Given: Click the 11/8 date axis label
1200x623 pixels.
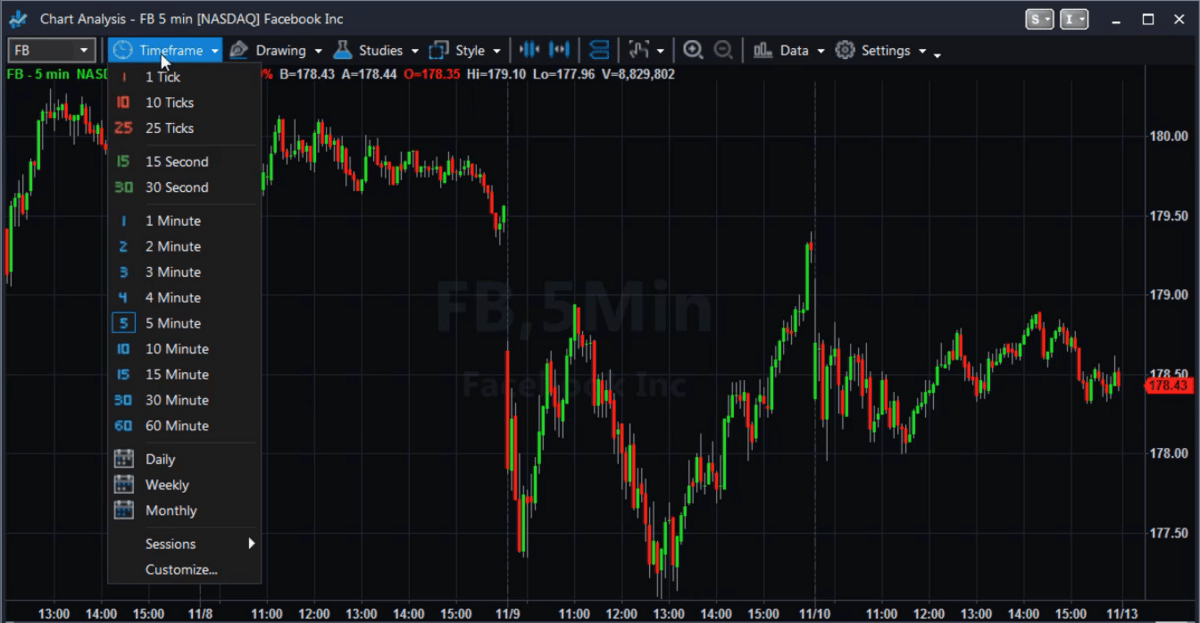Looking at the screenshot, I should coord(200,613).
